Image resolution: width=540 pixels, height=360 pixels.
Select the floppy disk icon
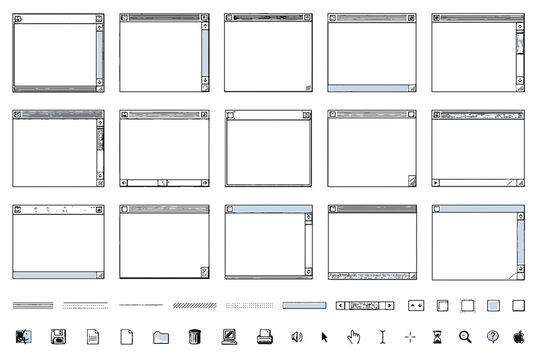click(x=58, y=337)
